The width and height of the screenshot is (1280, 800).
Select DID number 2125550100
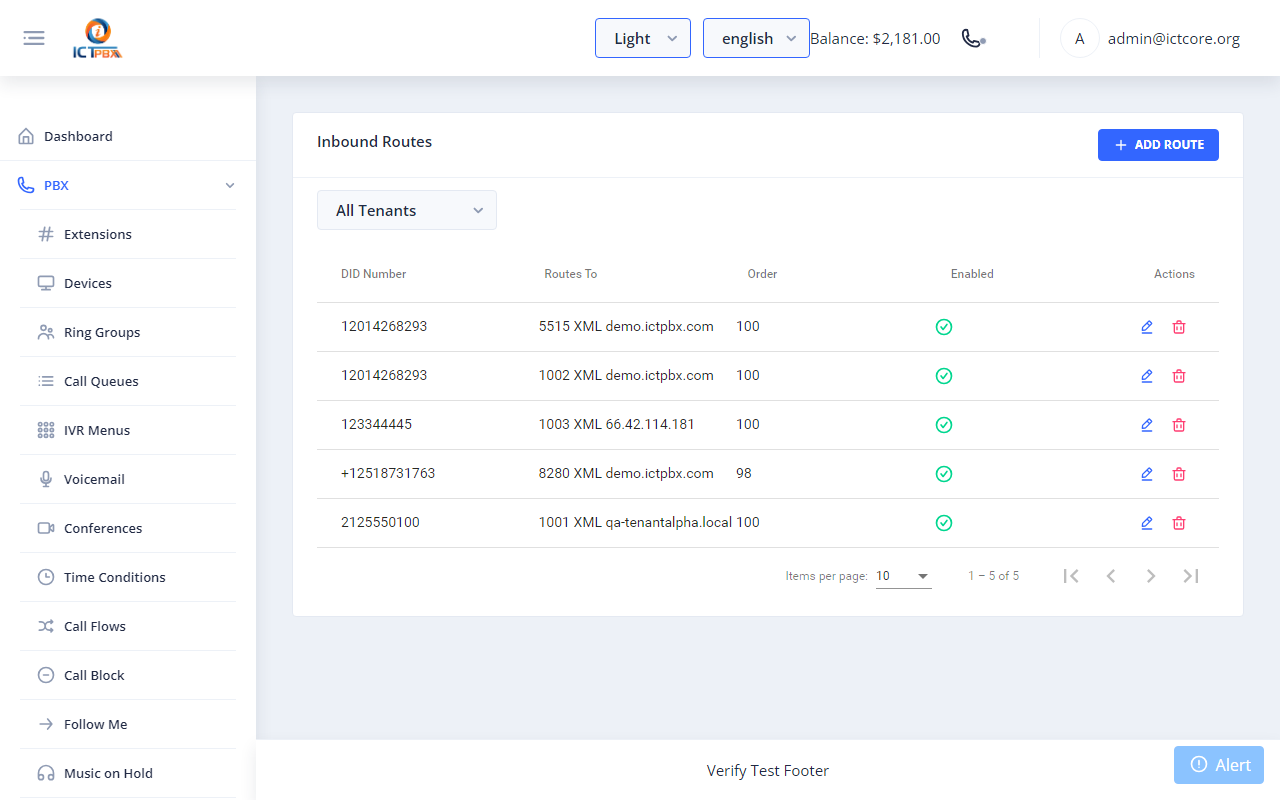[380, 522]
